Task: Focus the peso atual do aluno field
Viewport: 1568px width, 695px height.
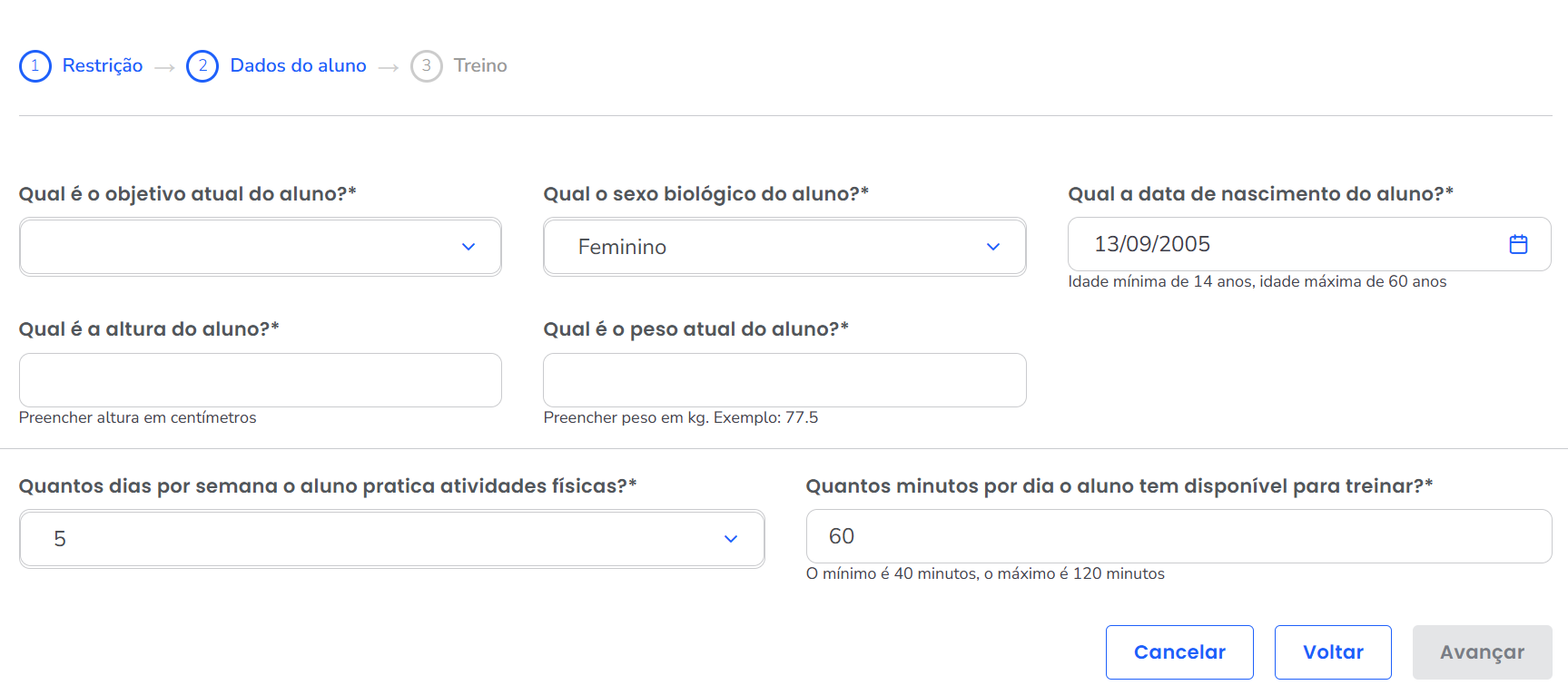Action: [784, 380]
